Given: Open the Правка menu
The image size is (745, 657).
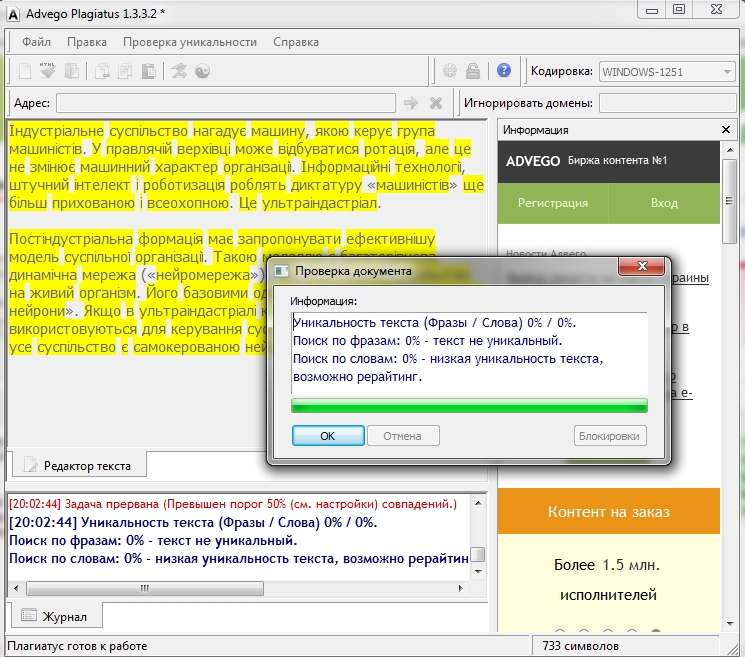Looking at the screenshot, I should click(87, 42).
